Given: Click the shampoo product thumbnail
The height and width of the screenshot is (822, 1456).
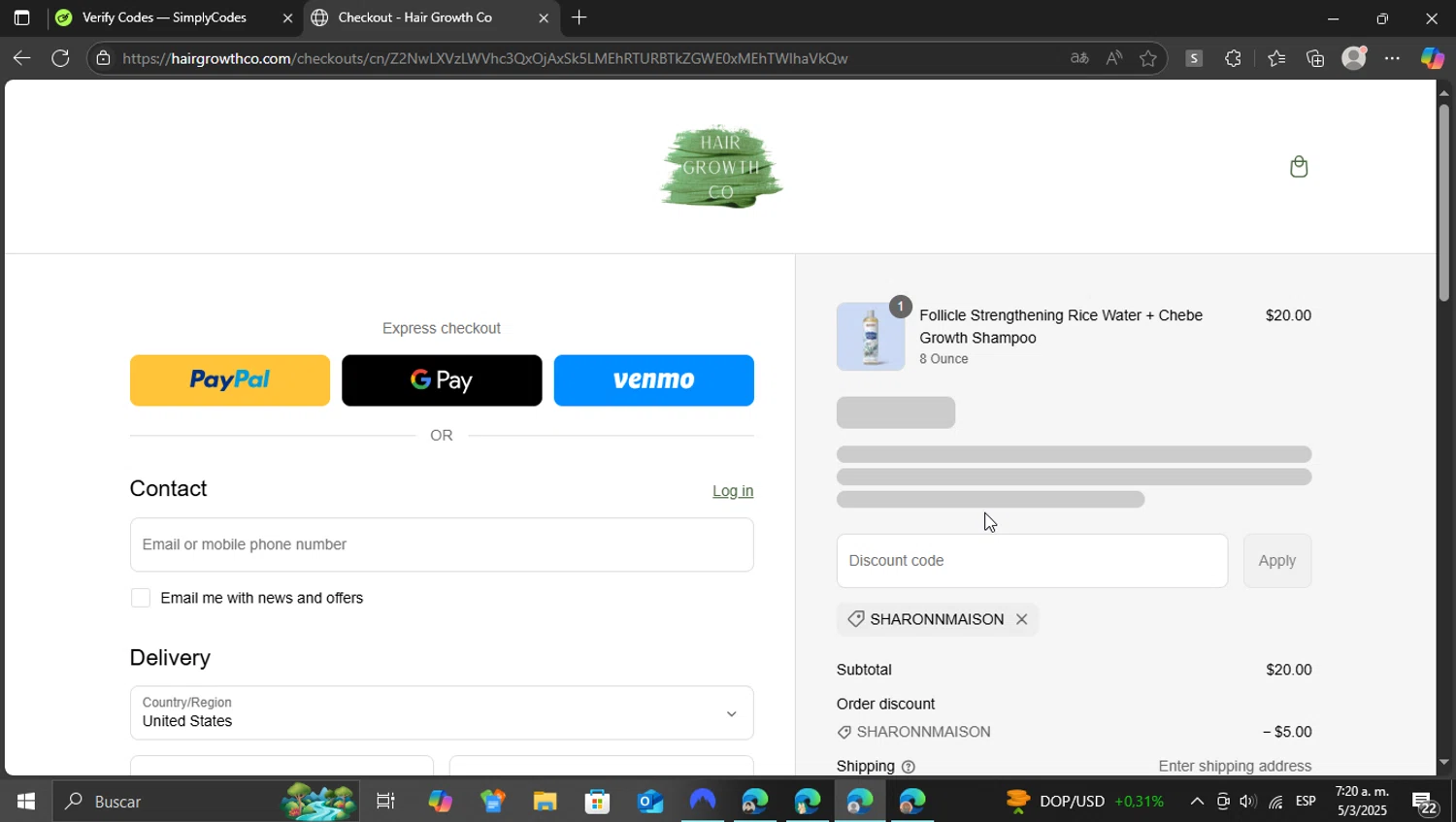Looking at the screenshot, I should click(871, 337).
